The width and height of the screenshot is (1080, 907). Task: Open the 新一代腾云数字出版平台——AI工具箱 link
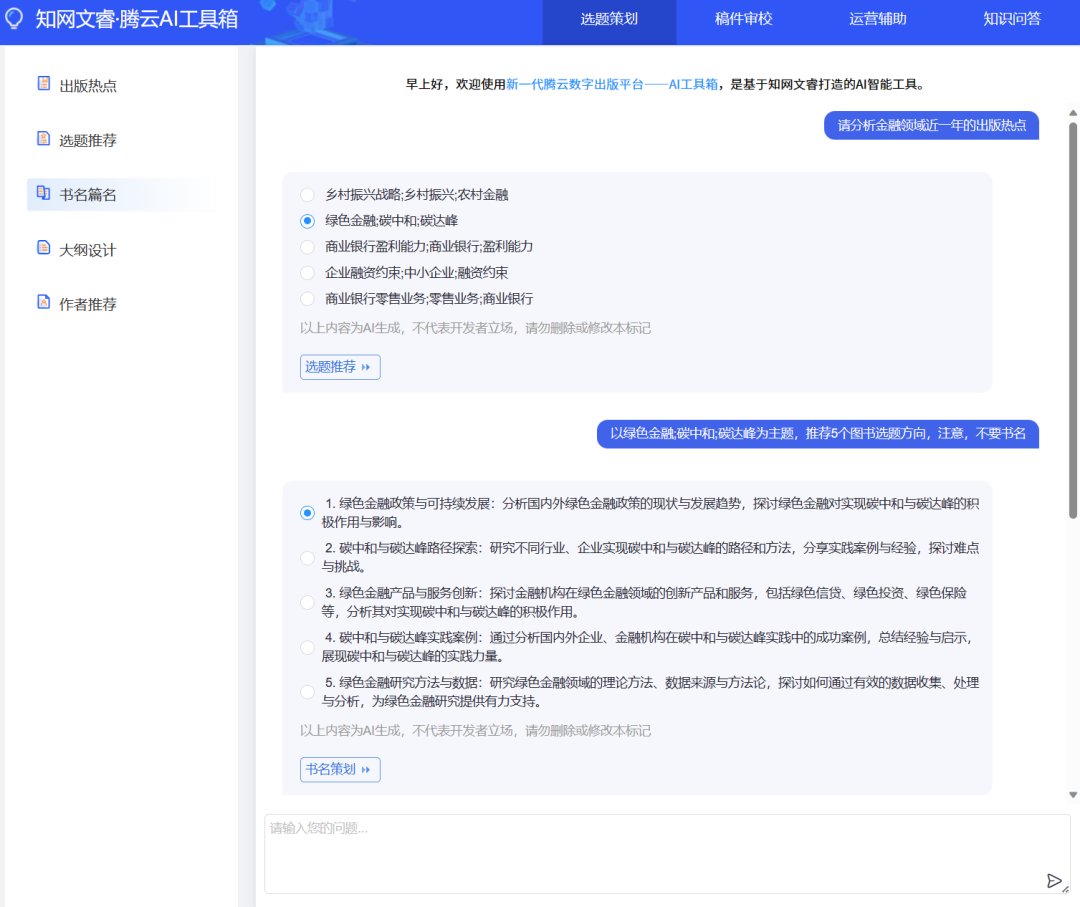pyautogui.click(x=612, y=85)
